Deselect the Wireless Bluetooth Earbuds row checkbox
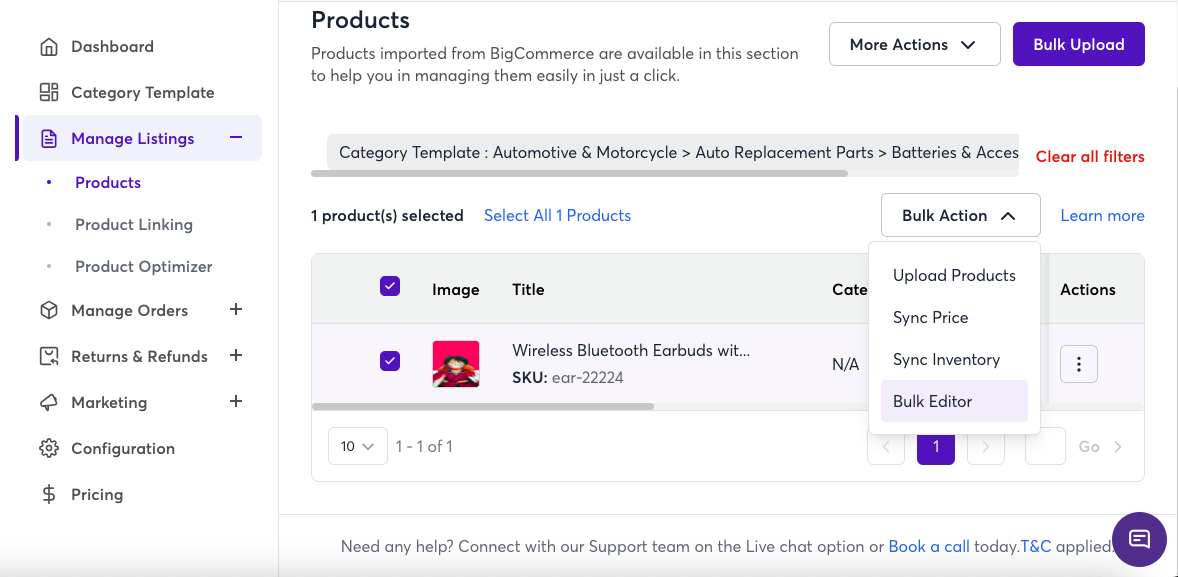Viewport: 1178px width, 577px height. tap(390, 361)
